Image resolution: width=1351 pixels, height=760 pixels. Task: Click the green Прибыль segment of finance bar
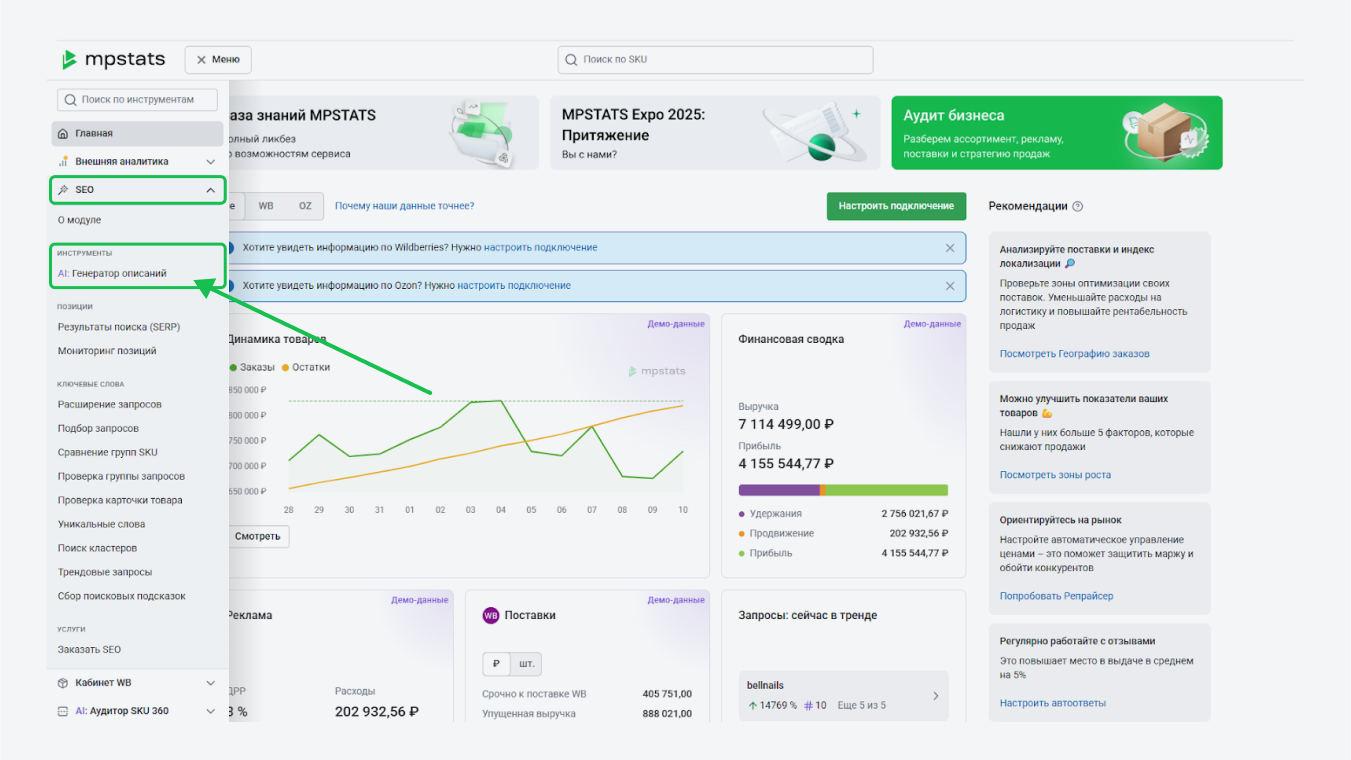886,490
